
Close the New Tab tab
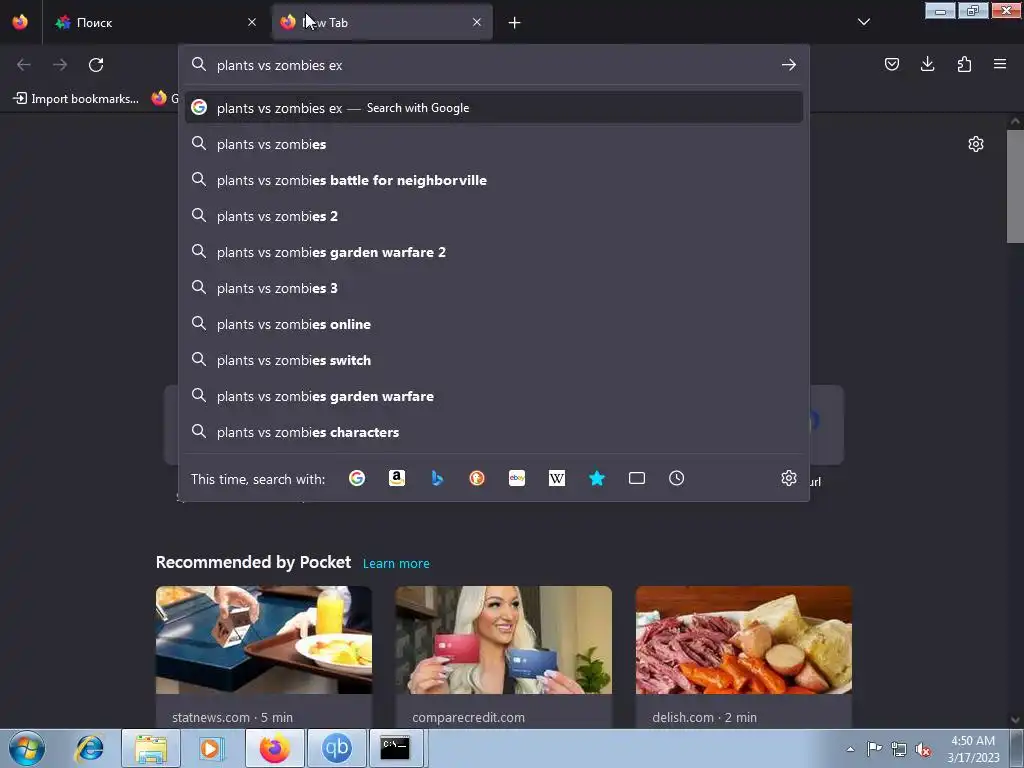pos(477,22)
